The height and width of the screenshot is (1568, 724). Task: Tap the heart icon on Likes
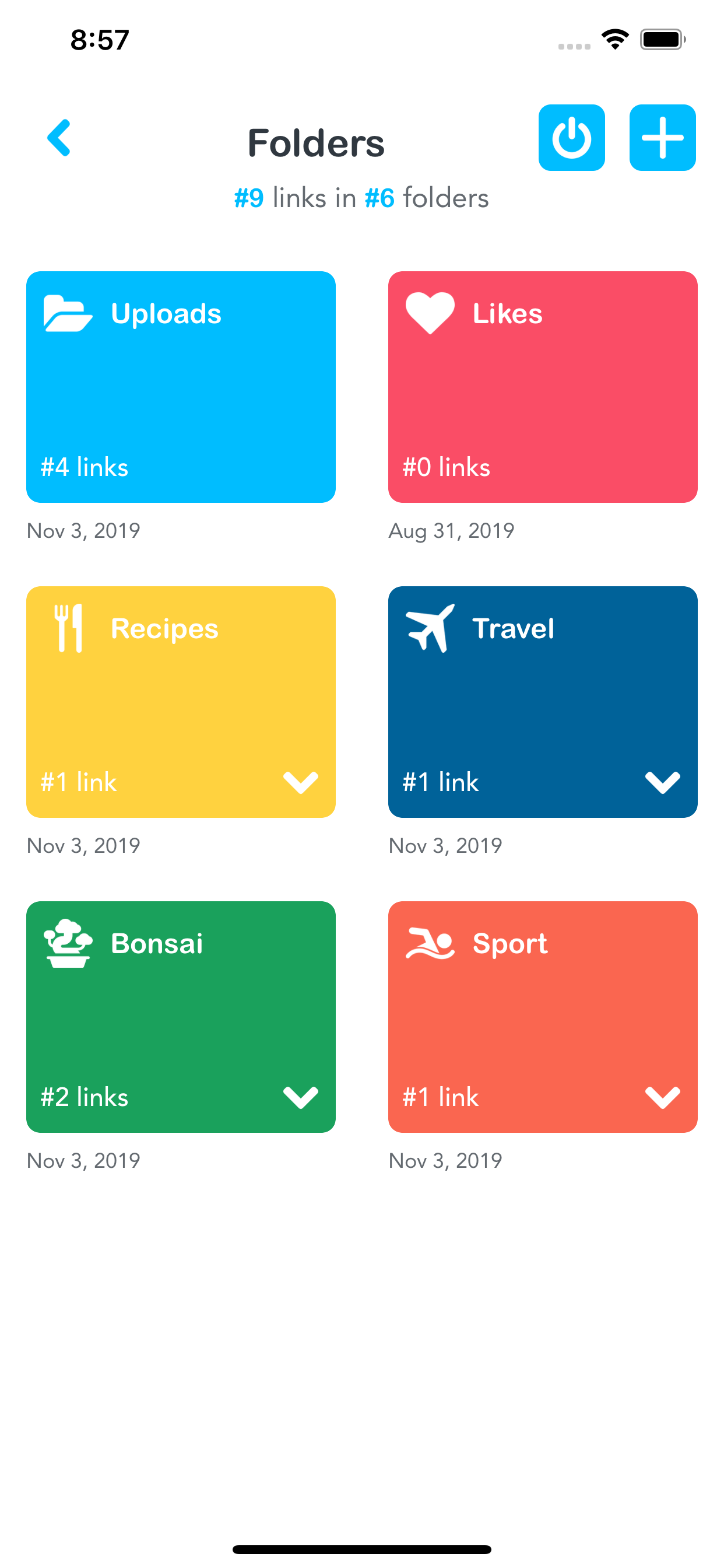pos(430,313)
